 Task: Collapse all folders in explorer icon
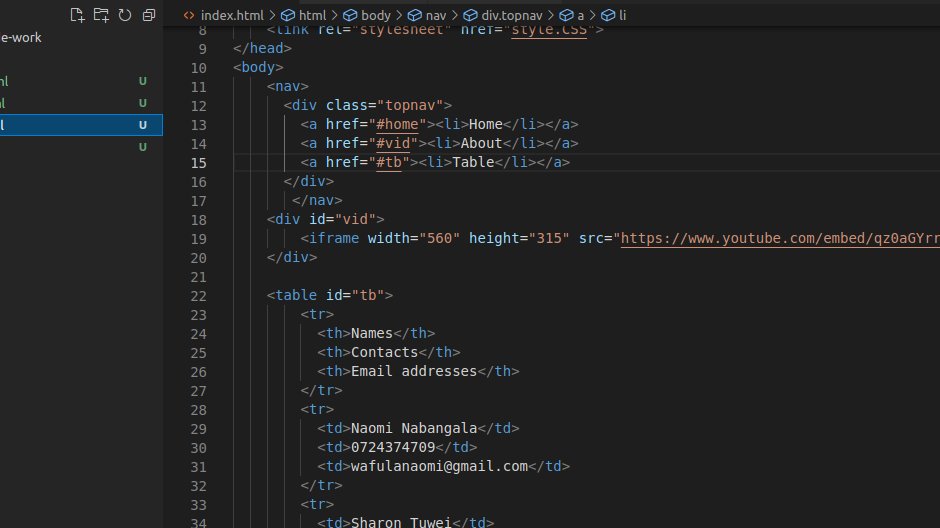pos(149,15)
